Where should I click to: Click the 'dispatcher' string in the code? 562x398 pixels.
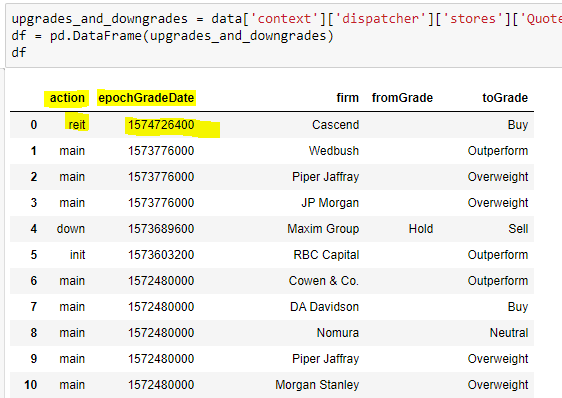[381, 19]
